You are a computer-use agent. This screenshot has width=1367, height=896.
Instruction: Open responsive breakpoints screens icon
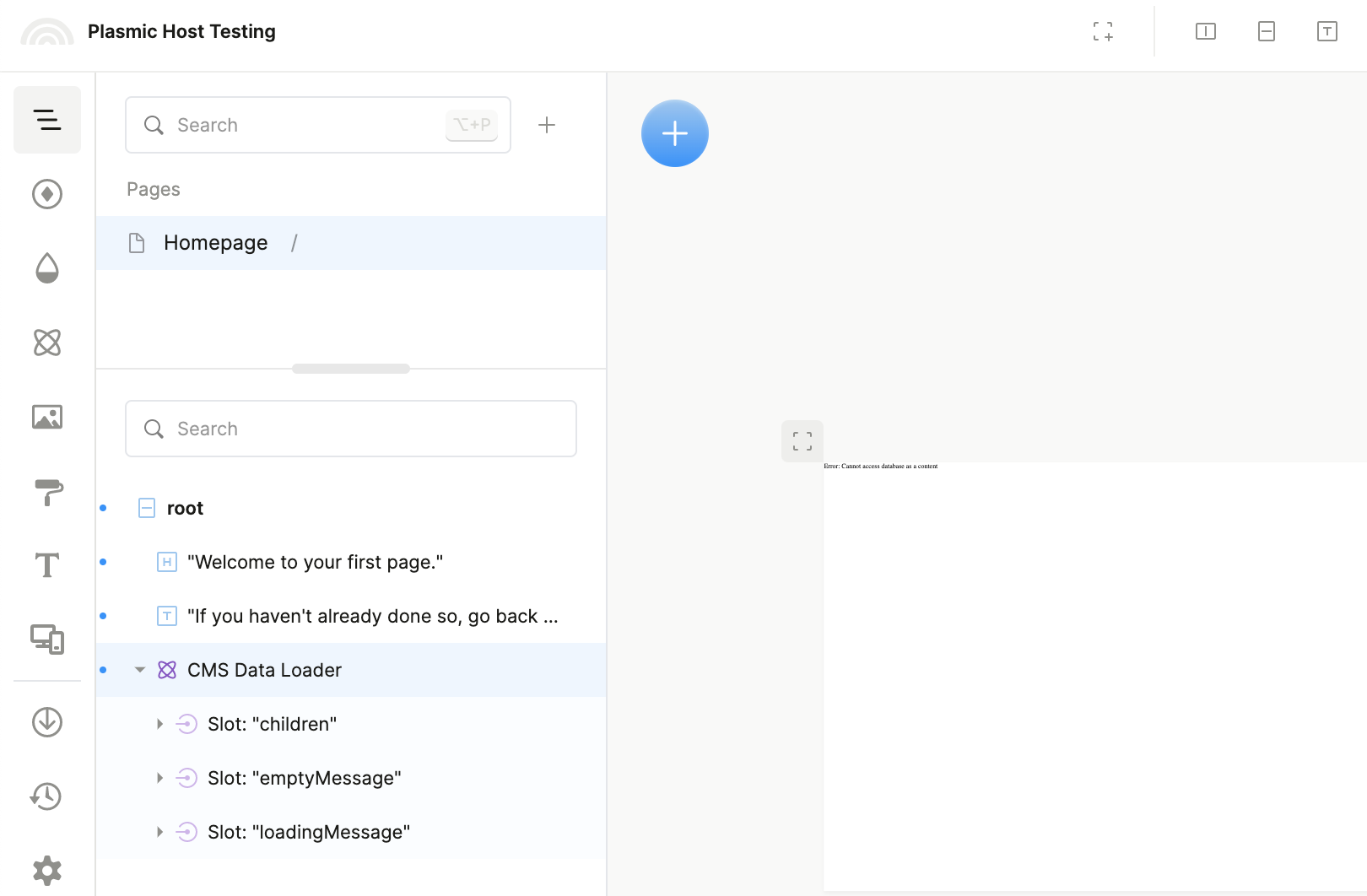click(x=47, y=640)
